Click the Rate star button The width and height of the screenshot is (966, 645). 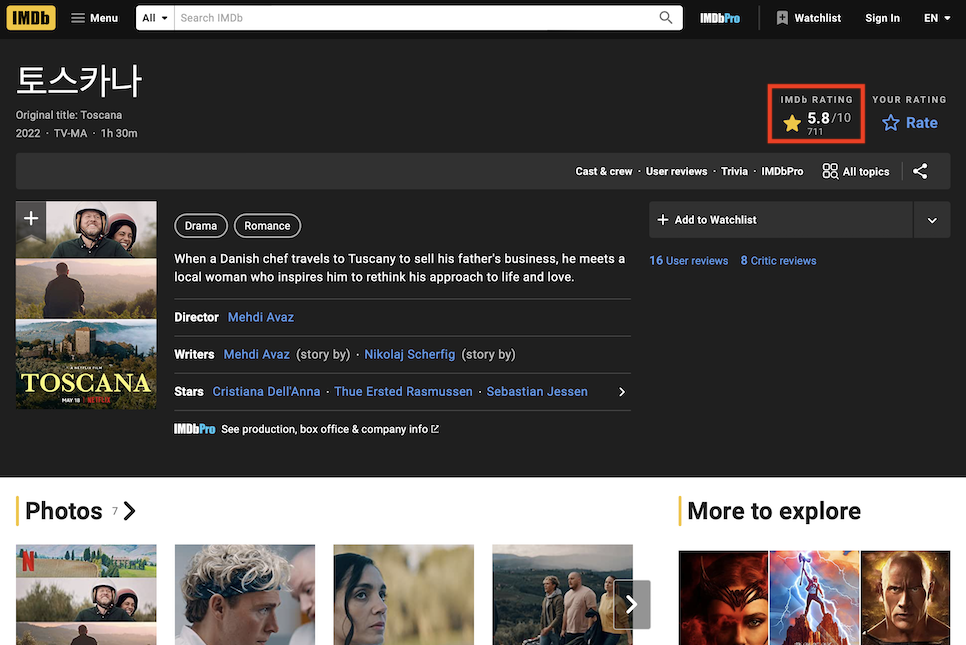(909, 123)
